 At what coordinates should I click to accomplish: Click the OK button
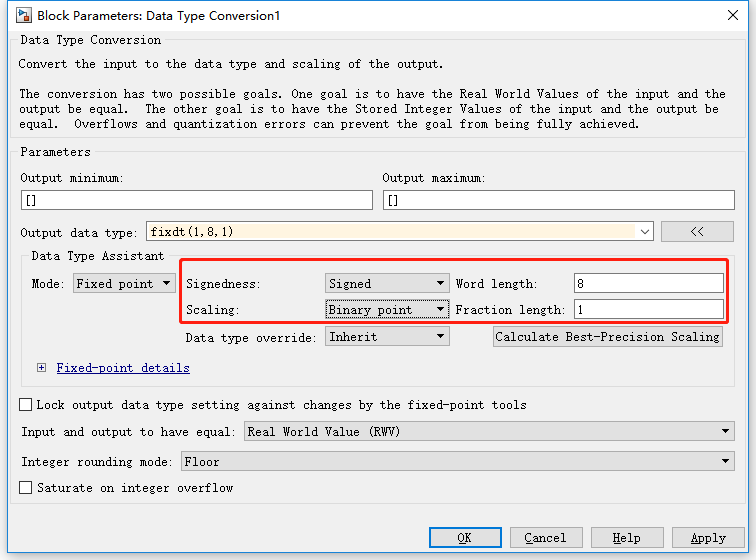click(x=465, y=537)
